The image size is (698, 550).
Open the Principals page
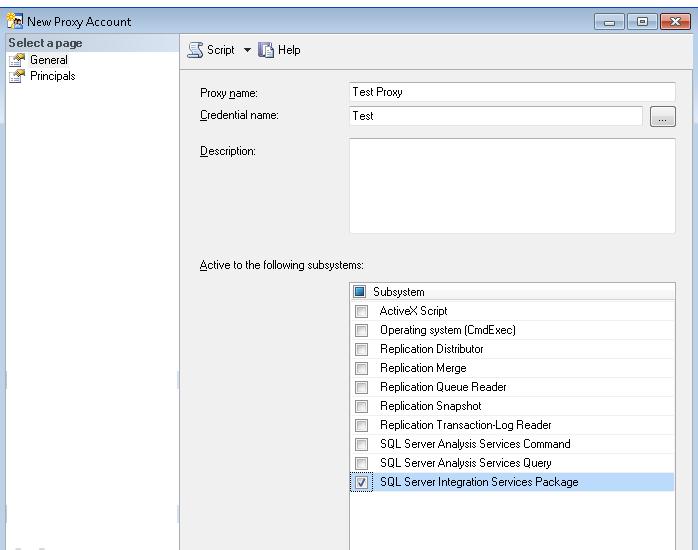(52, 76)
